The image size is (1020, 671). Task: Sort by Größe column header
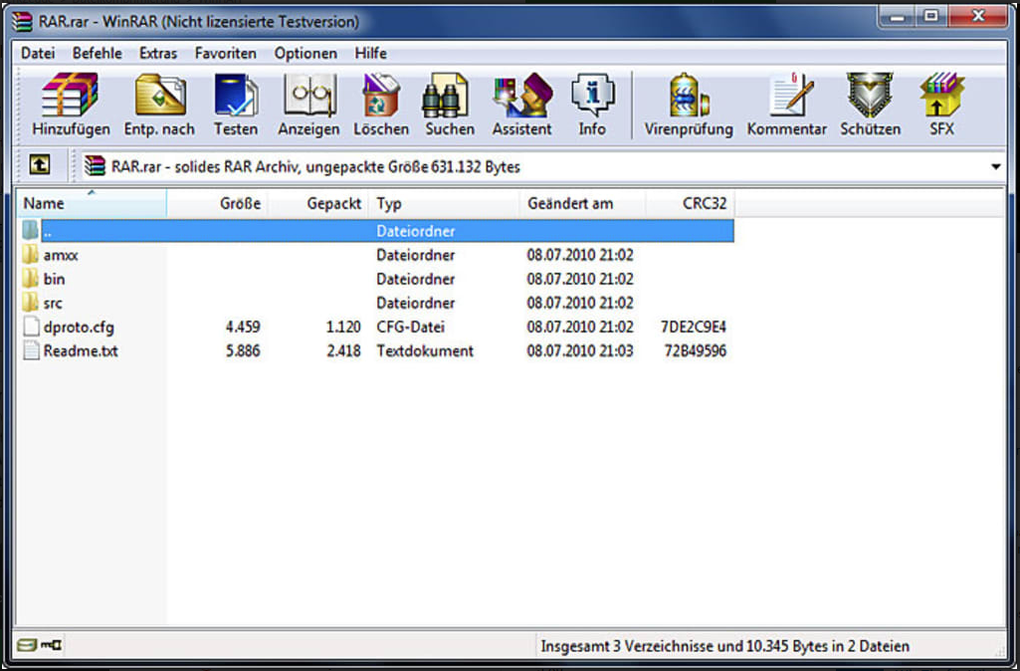(217, 204)
